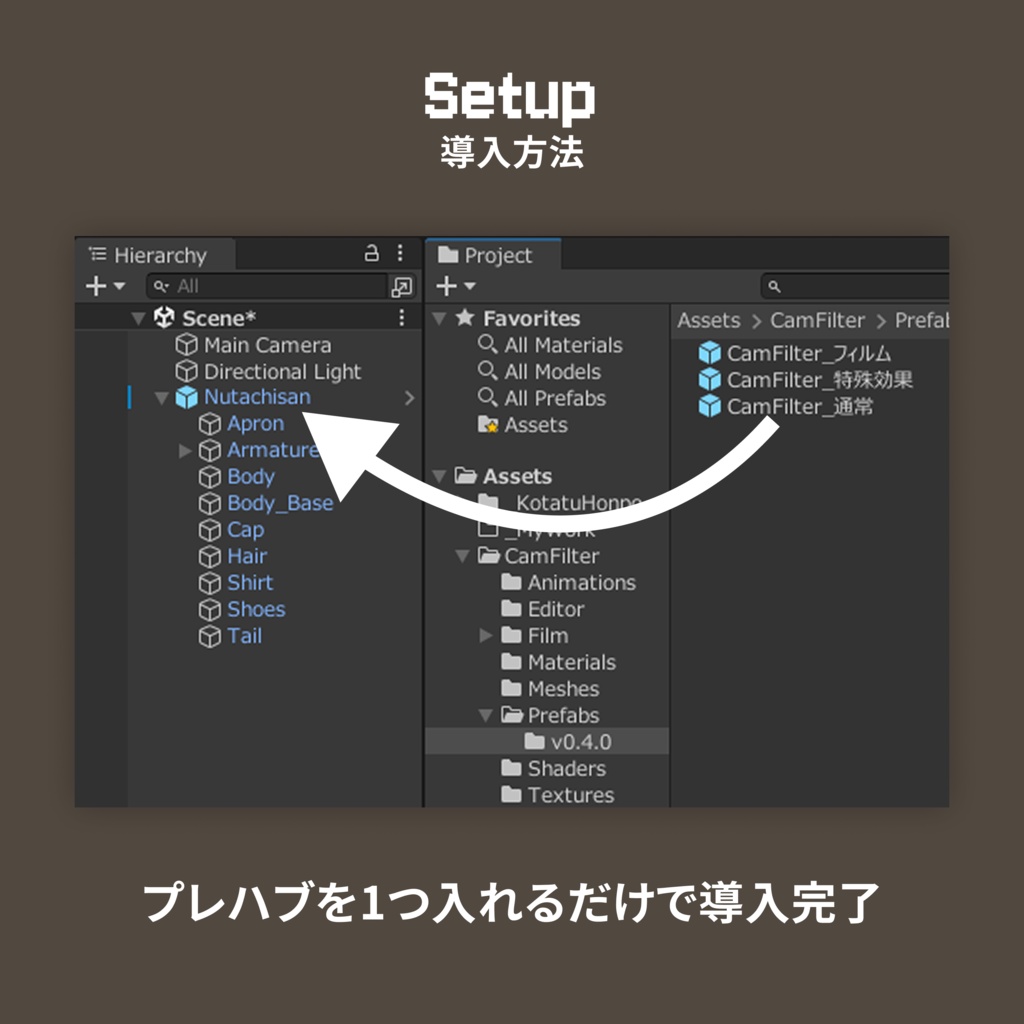Screen dimensions: 1024x1024
Task: Click the CamFilter breadcrumb link
Action: pyautogui.click(x=817, y=321)
